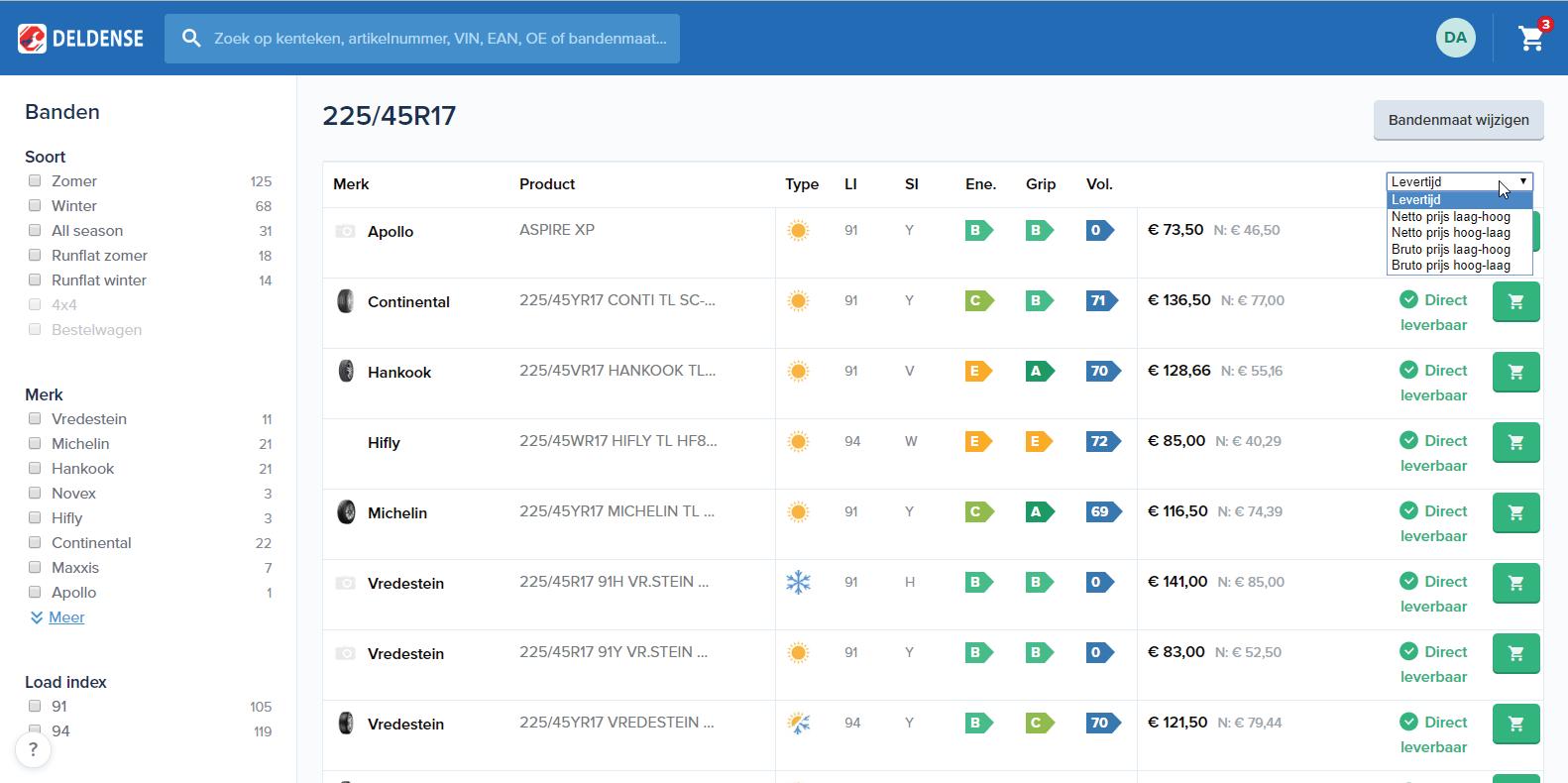Click Apollo summer sun type icon

click(798, 230)
